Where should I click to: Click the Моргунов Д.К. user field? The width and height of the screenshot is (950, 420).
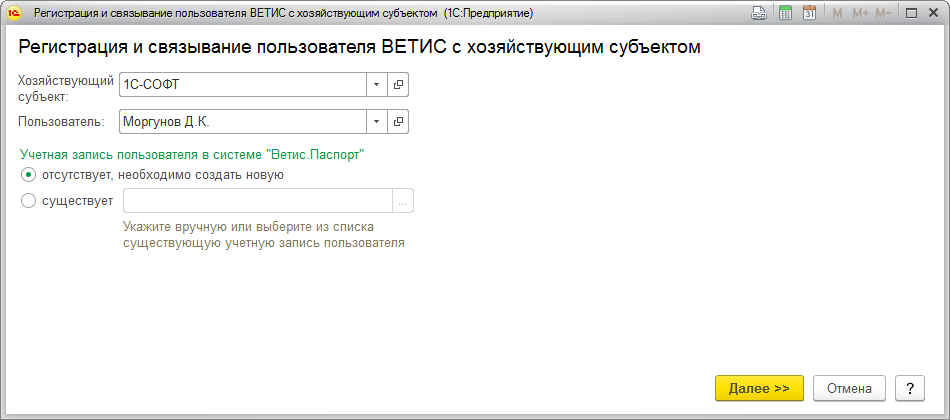[243, 121]
